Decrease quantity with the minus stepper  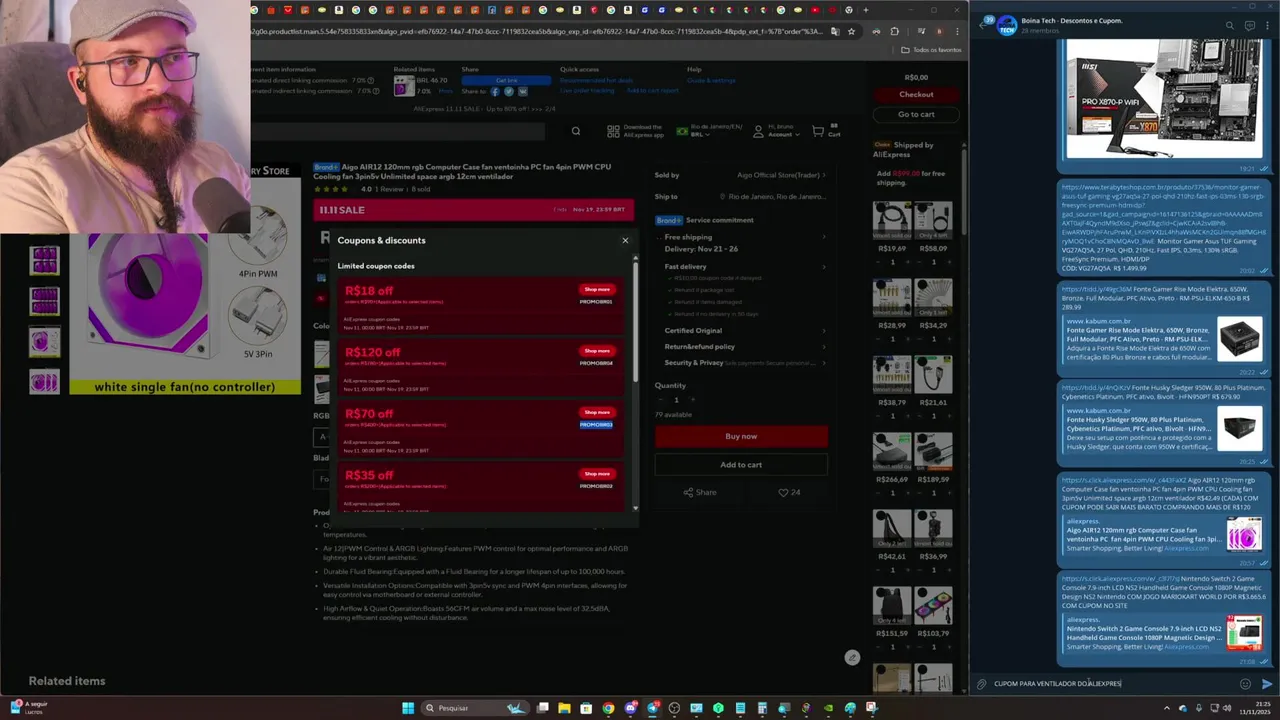click(660, 400)
